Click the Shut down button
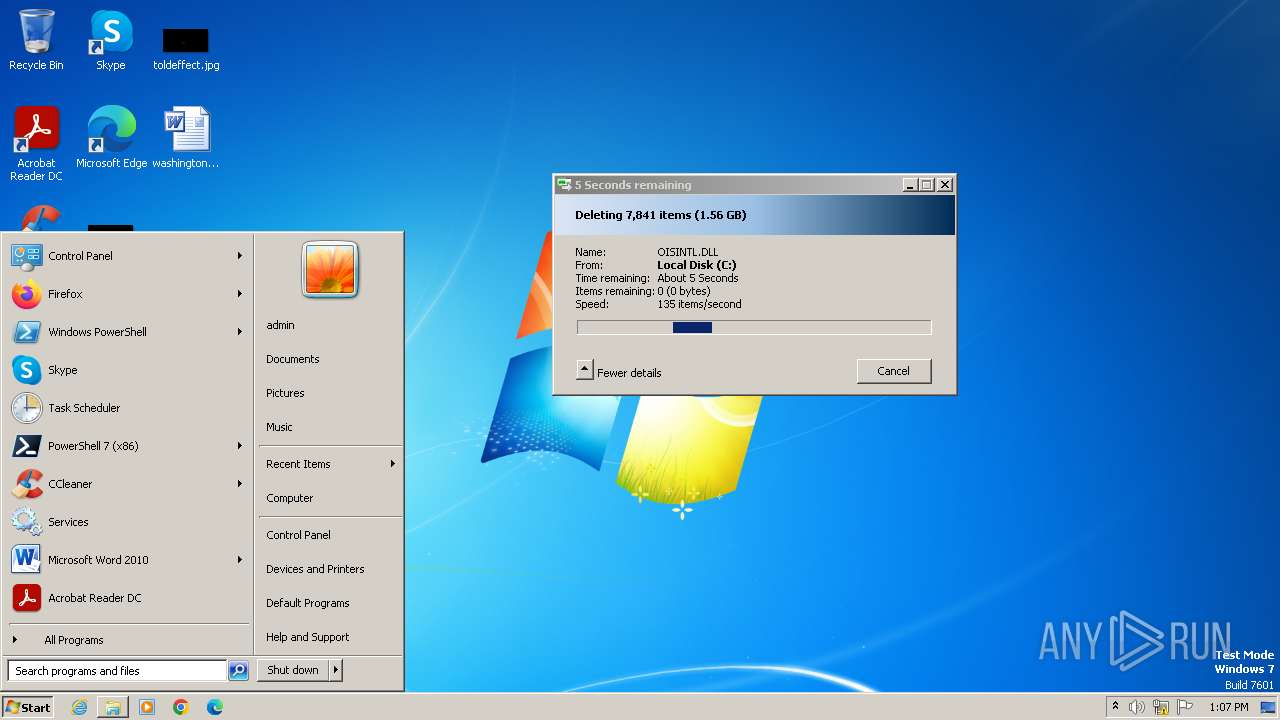This screenshot has width=1280, height=720. click(293, 670)
